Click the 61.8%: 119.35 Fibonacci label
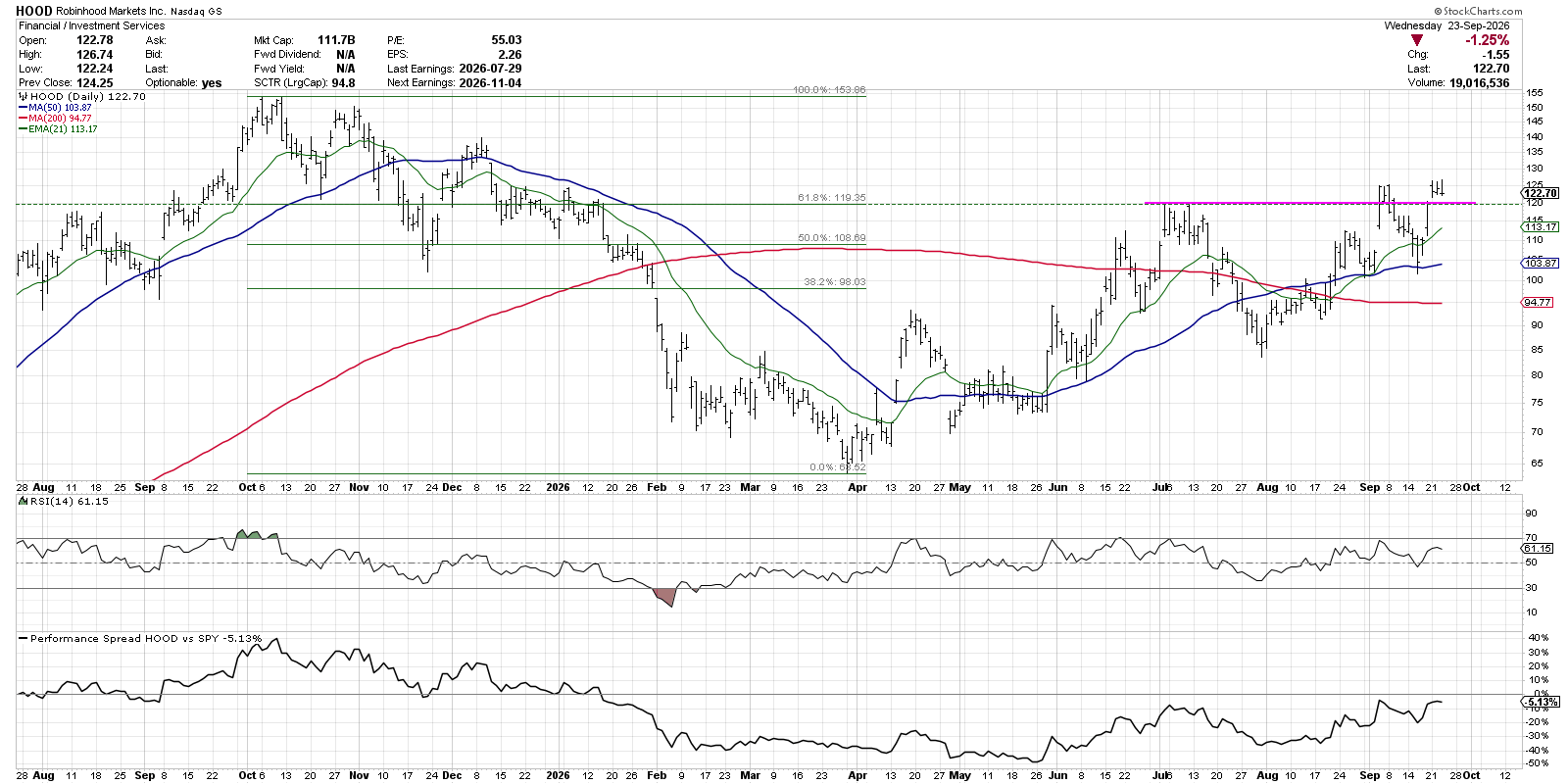1568x784 pixels. pos(832,198)
